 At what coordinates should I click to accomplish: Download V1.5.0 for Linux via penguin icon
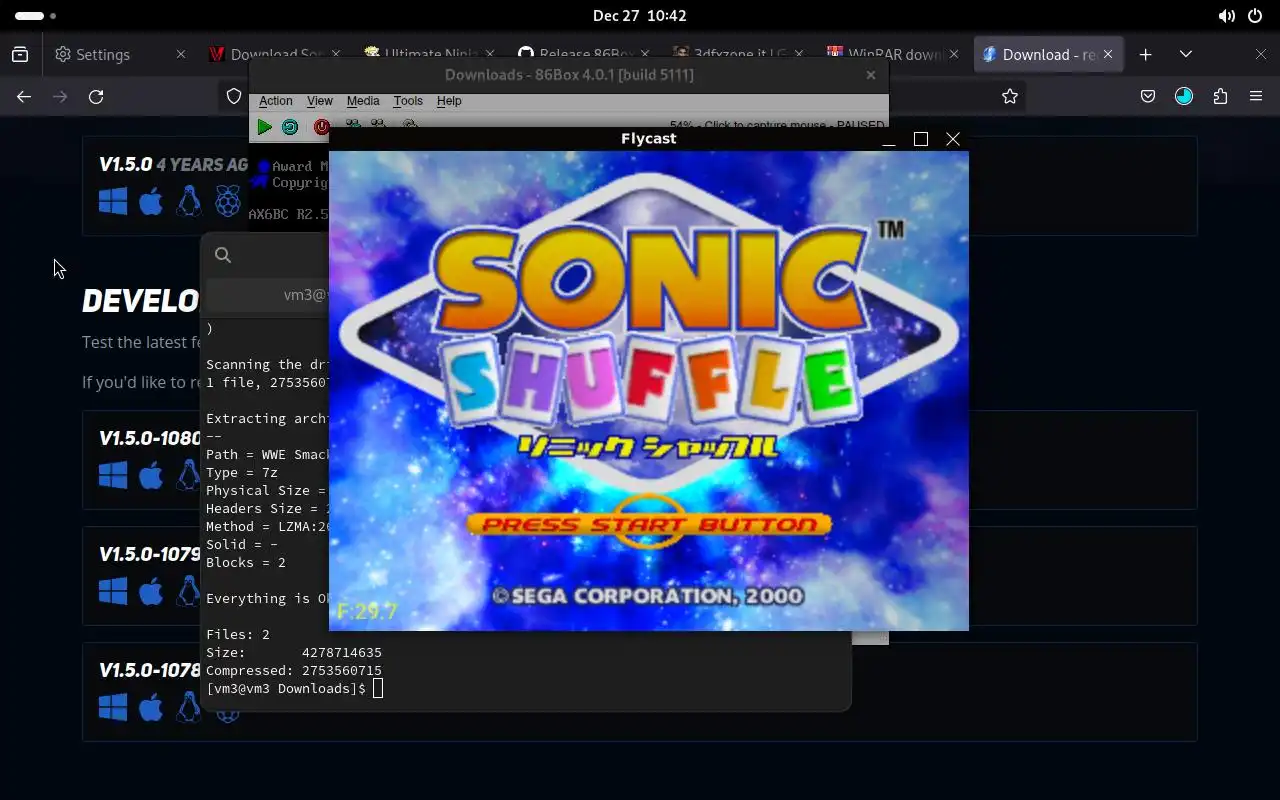click(188, 202)
